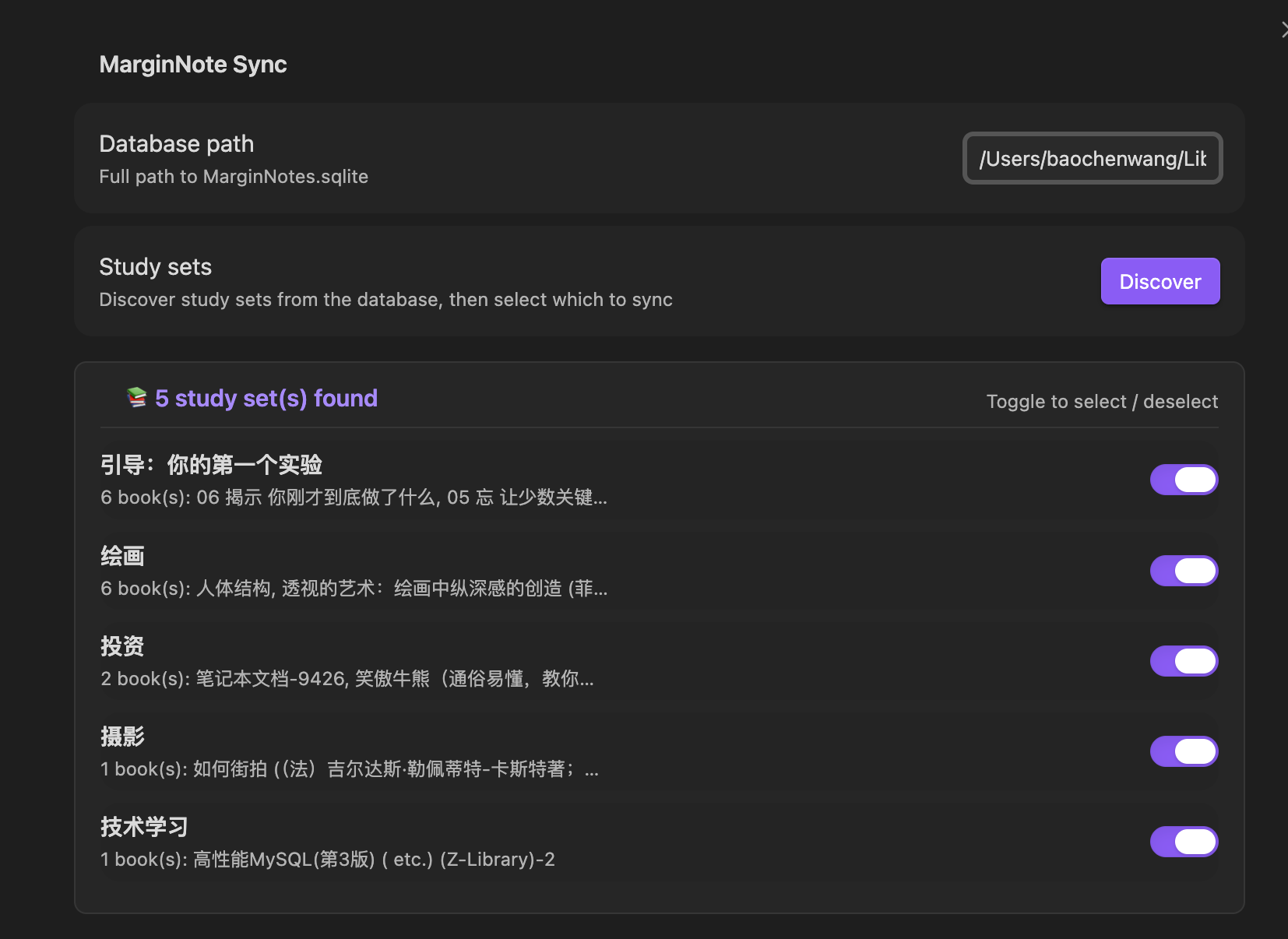The image size is (1288, 939).
Task: Click the 'Study sets' setting label
Action: tap(156, 267)
